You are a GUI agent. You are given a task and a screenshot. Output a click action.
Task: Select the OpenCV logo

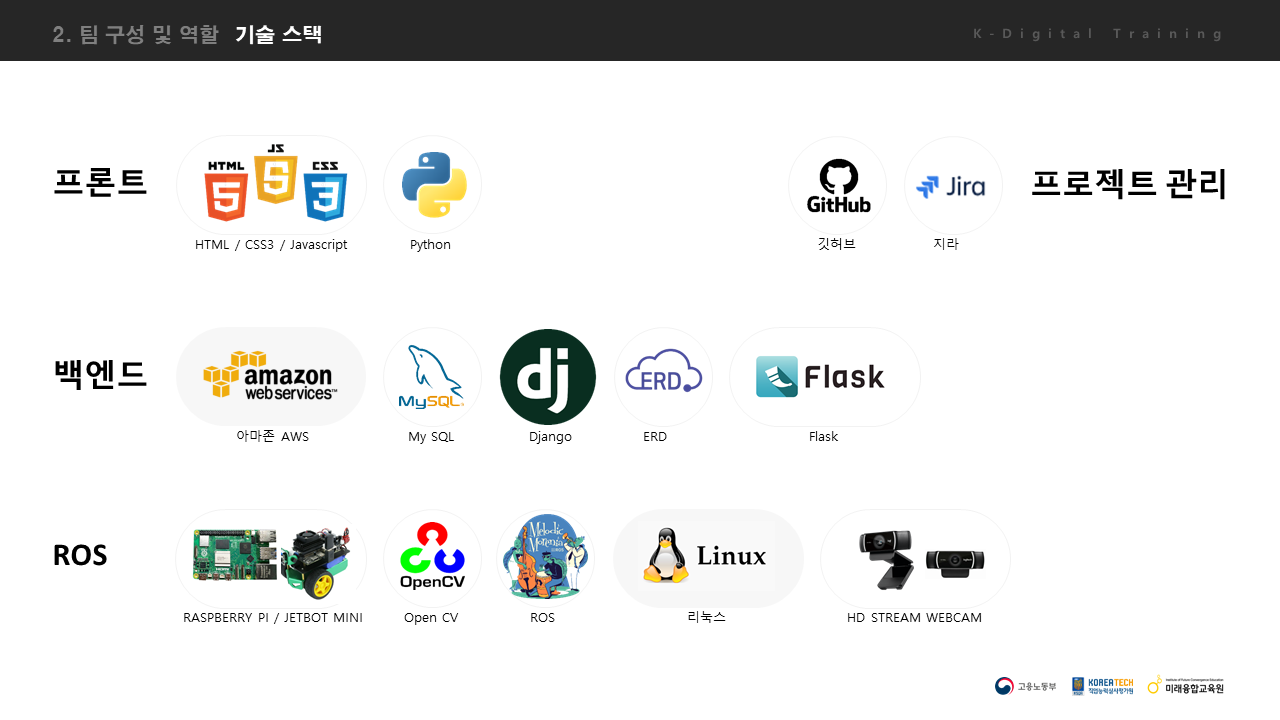(432, 556)
